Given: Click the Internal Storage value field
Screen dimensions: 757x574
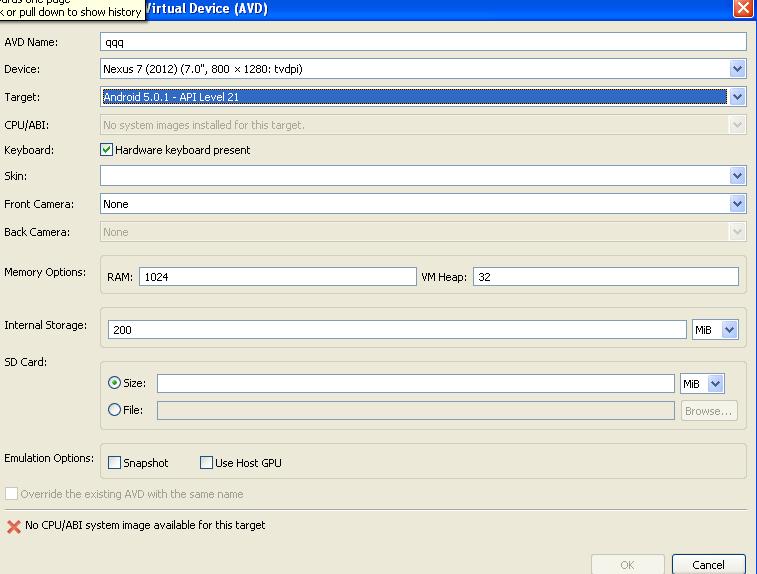Looking at the screenshot, I should [x=397, y=330].
